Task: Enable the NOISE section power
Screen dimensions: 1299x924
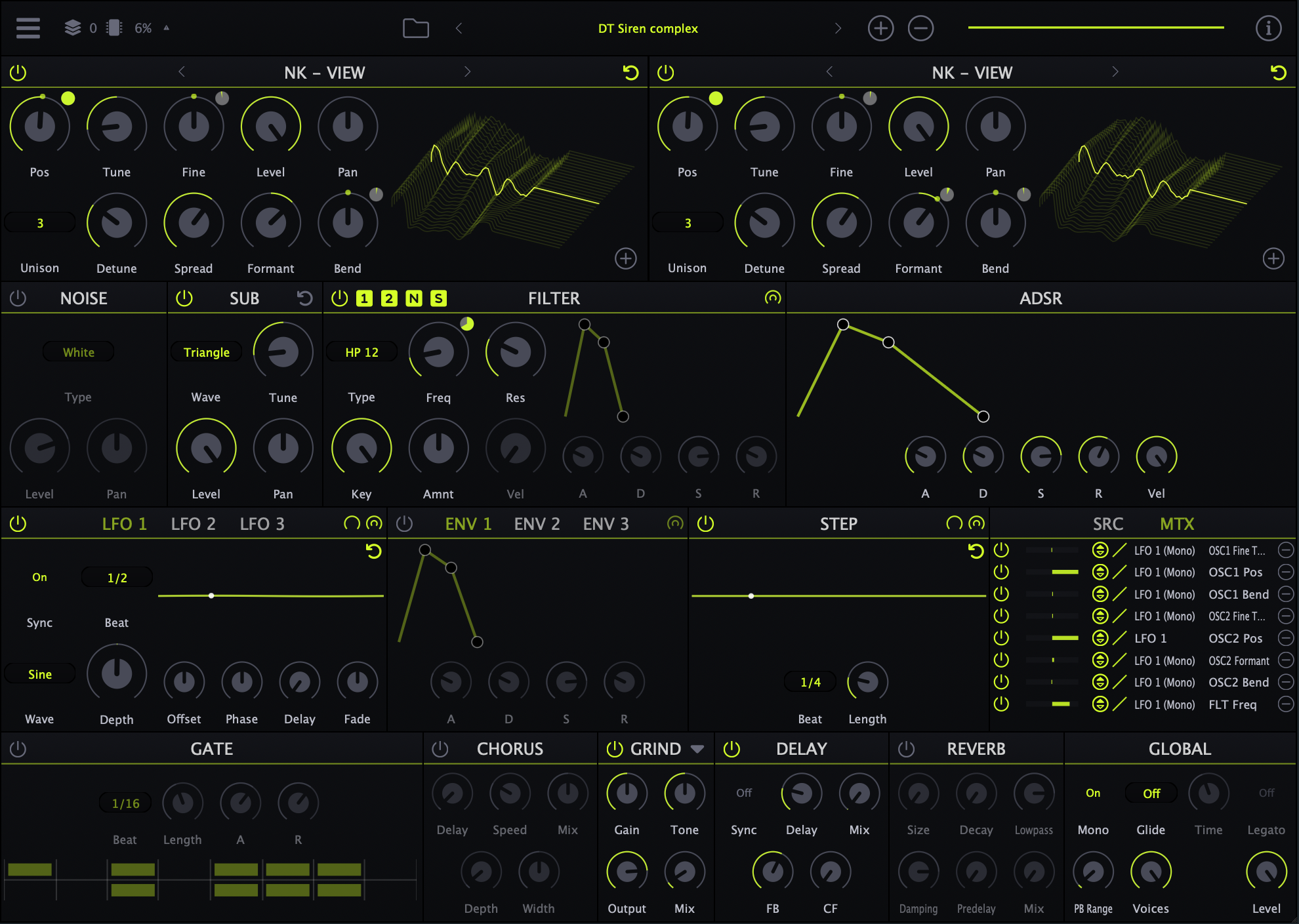Action: coord(18,298)
